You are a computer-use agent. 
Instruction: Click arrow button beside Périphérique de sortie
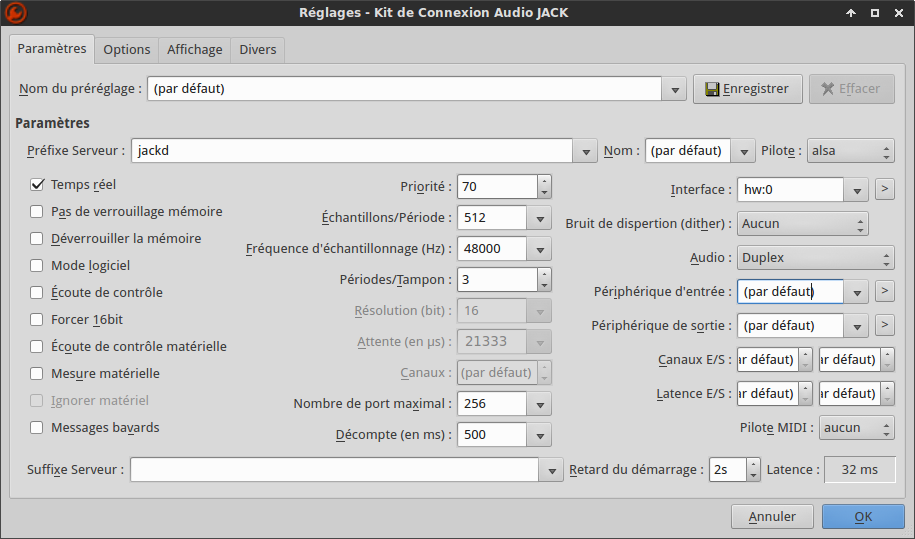tap(884, 325)
